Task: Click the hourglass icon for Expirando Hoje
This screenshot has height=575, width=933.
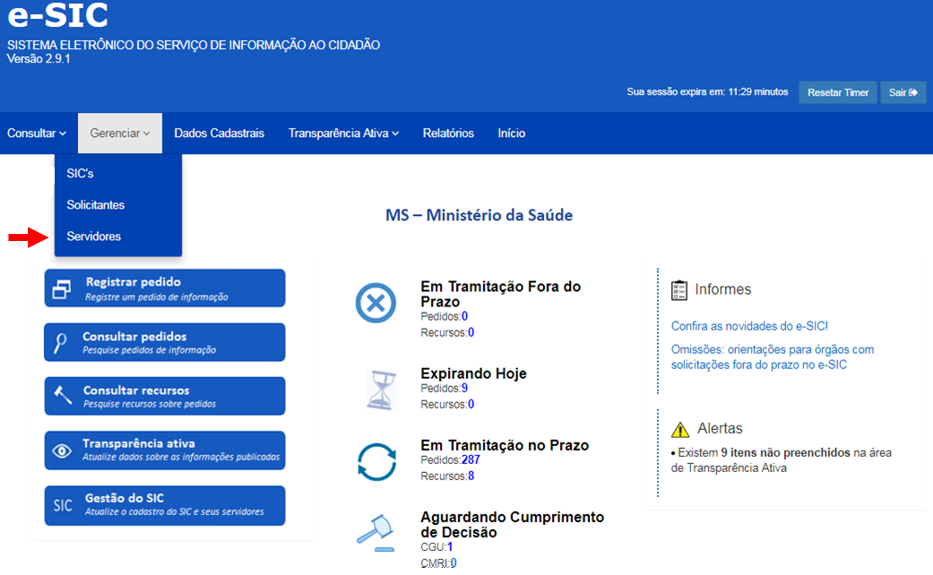Action: 381,390
